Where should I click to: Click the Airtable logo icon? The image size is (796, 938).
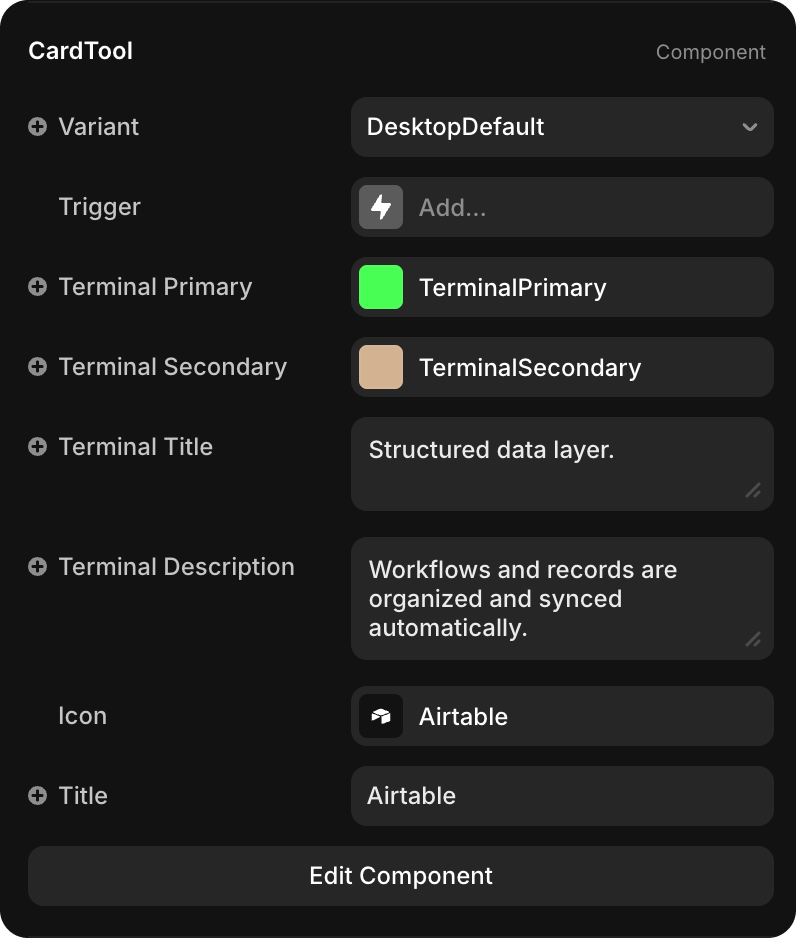pos(381,716)
